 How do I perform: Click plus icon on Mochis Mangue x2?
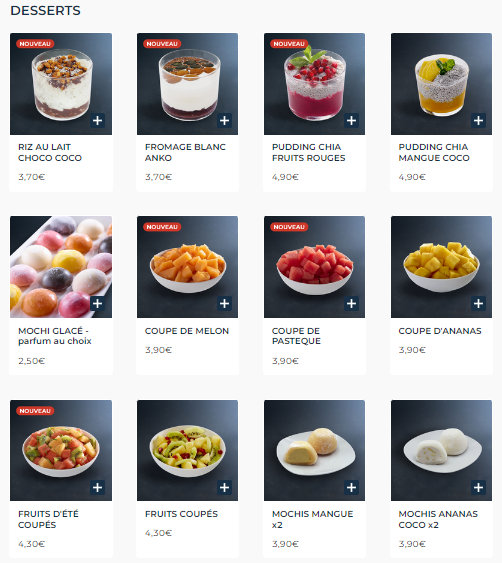tap(352, 488)
